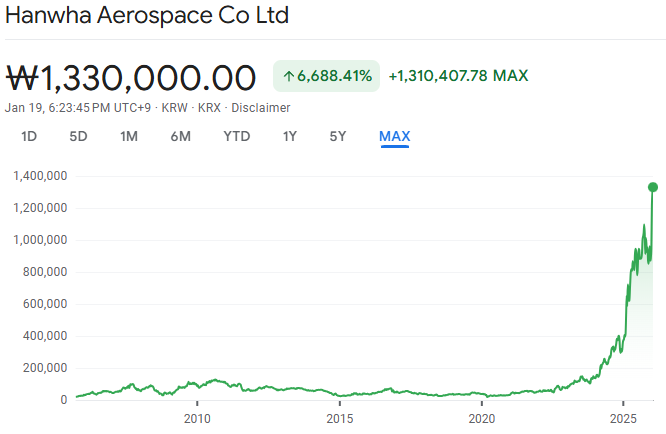Show the 1M chart range

point(129,136)
